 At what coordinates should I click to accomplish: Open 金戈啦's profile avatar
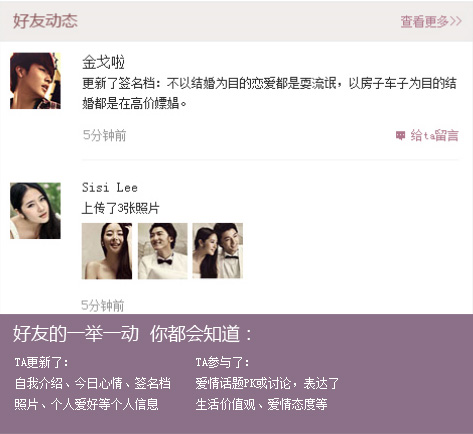tap(35, 81)
